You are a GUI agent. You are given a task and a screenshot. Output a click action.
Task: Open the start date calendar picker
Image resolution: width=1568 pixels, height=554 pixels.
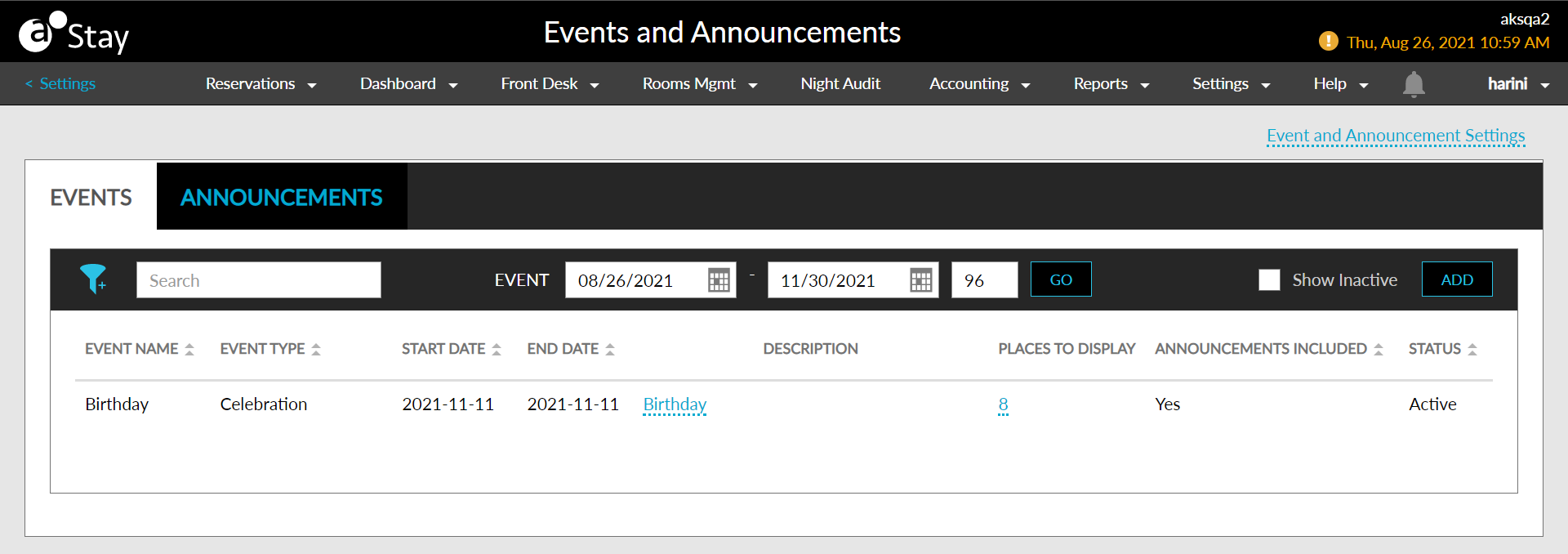(719, 280)
